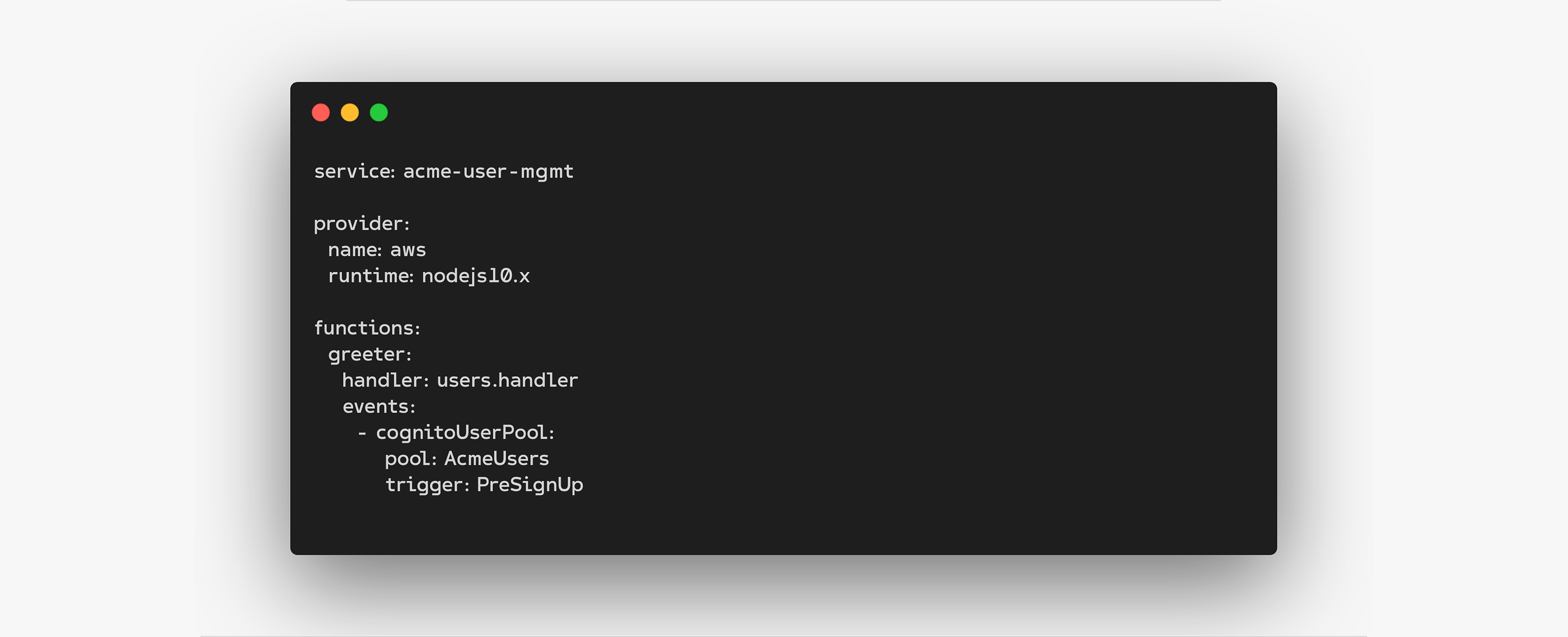The image size is (1568, 637).
Task: Click the 'nodejs10.x' runtime value
Action: (x=475, y=276)
